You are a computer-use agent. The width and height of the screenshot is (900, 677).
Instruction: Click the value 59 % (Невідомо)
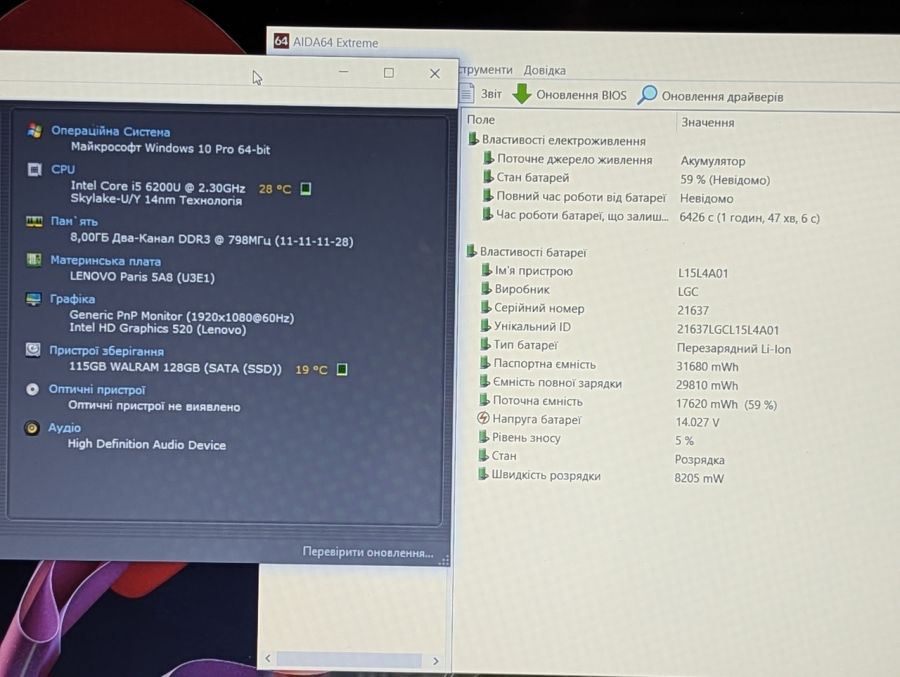pos(725,180)
